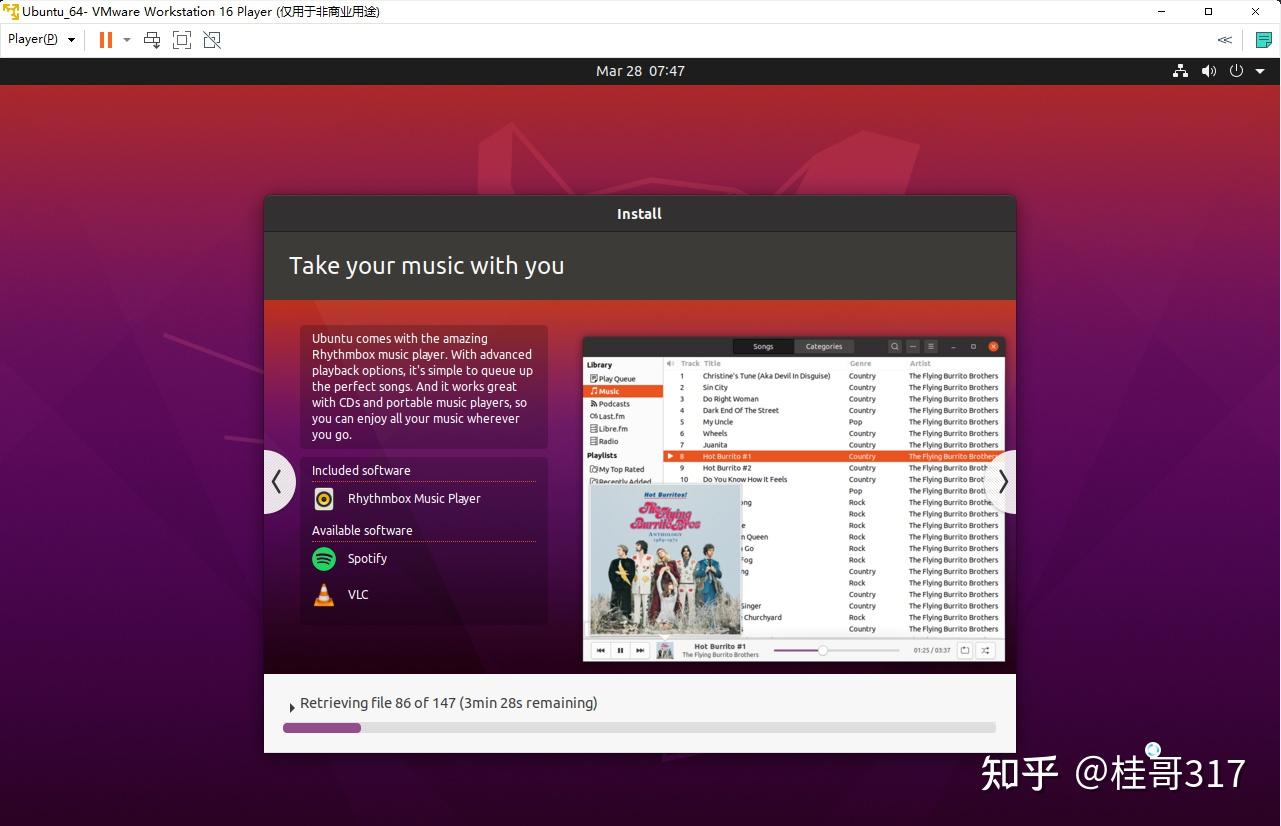Toggle VMware Unity mode icon
The height and width of the screenshot is (826, 1281).
[x=212, y=40]
